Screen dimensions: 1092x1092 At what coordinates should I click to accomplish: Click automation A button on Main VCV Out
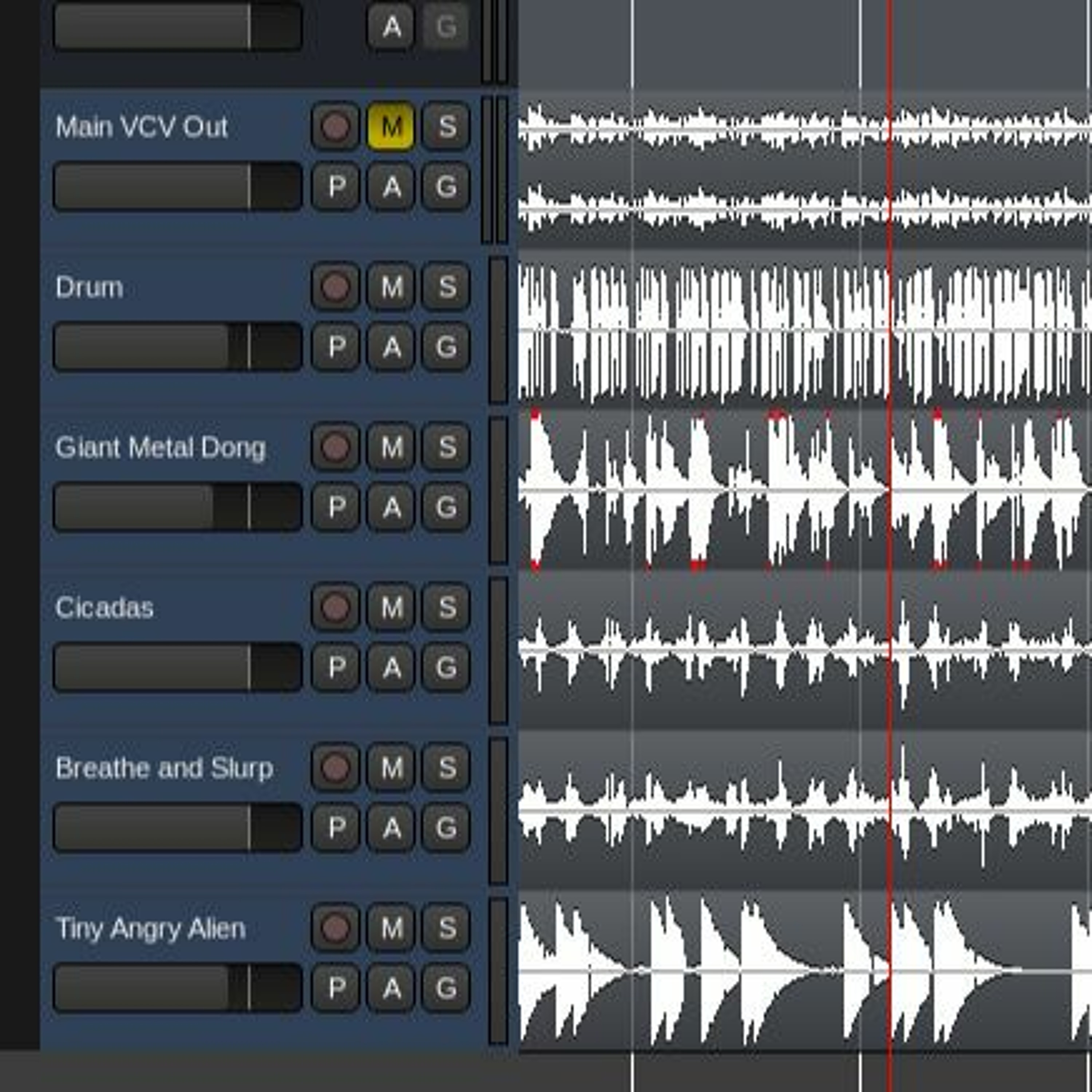click(x=391, y=186)
